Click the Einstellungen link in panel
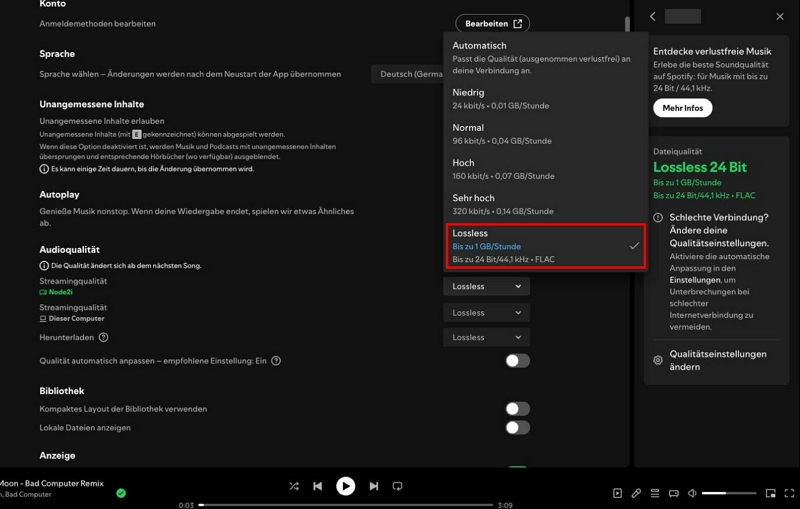 [x=695, y=280]
